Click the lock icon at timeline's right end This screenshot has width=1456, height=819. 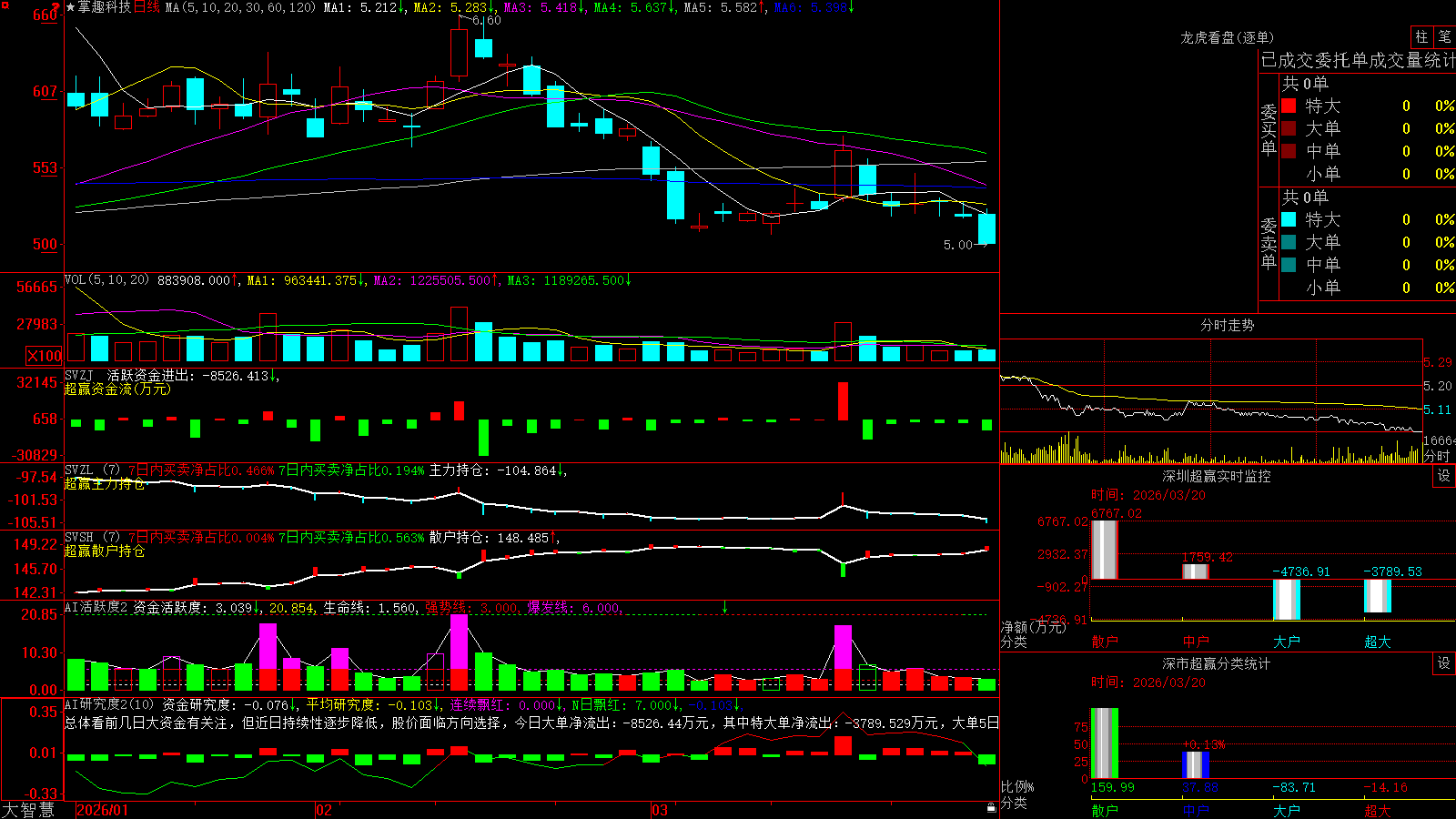[992, 807]
